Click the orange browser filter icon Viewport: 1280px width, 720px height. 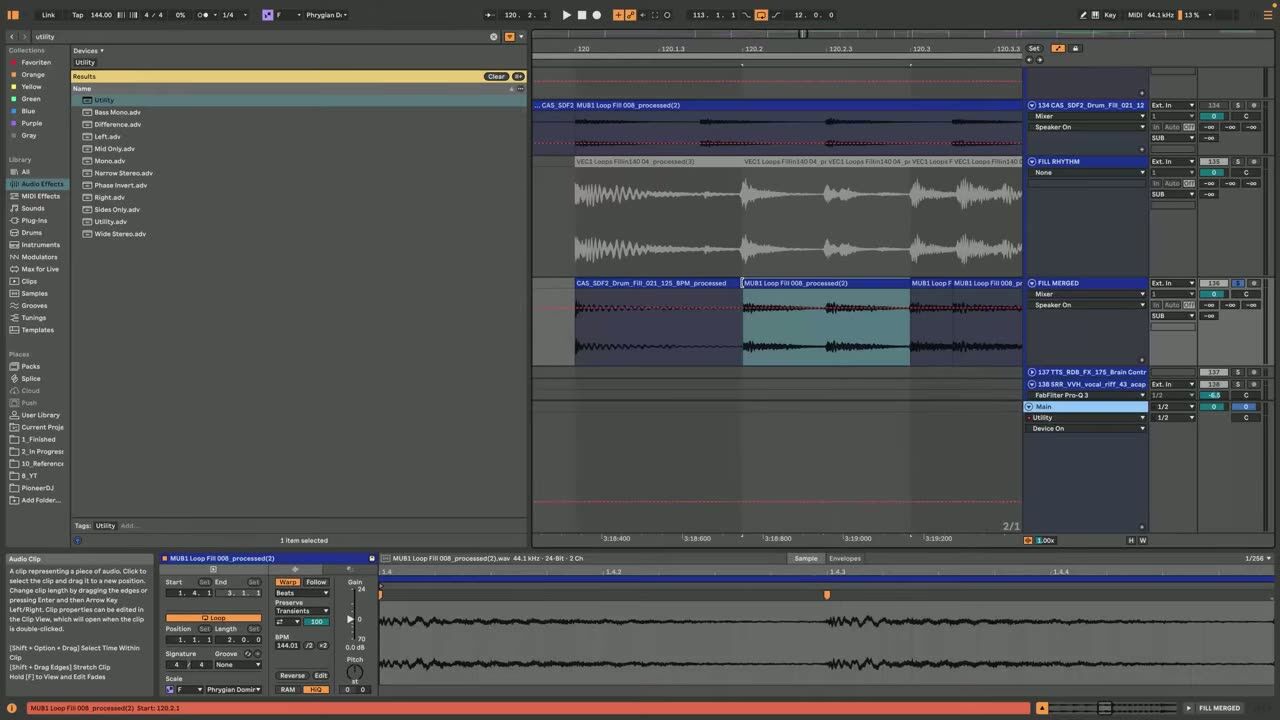pos(509,37)
